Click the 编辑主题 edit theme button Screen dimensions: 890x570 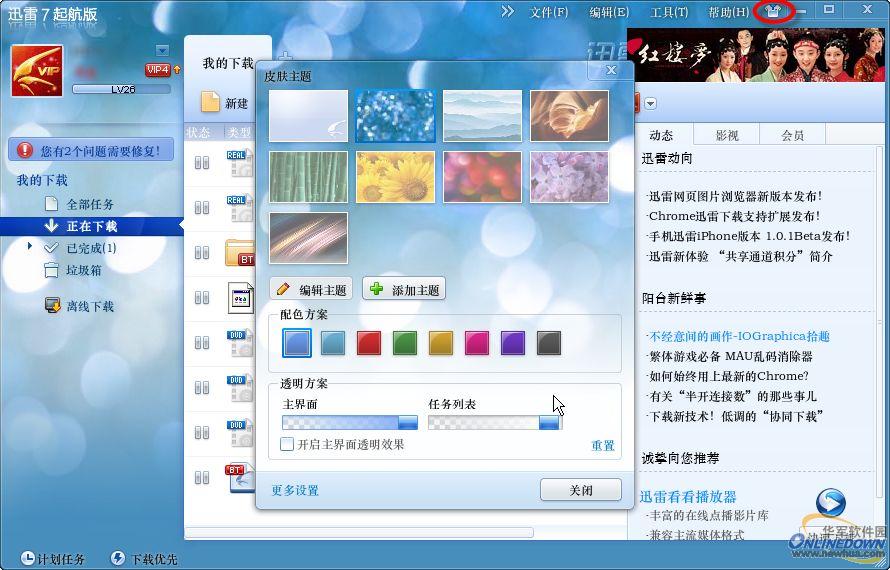tap(311, 289)
